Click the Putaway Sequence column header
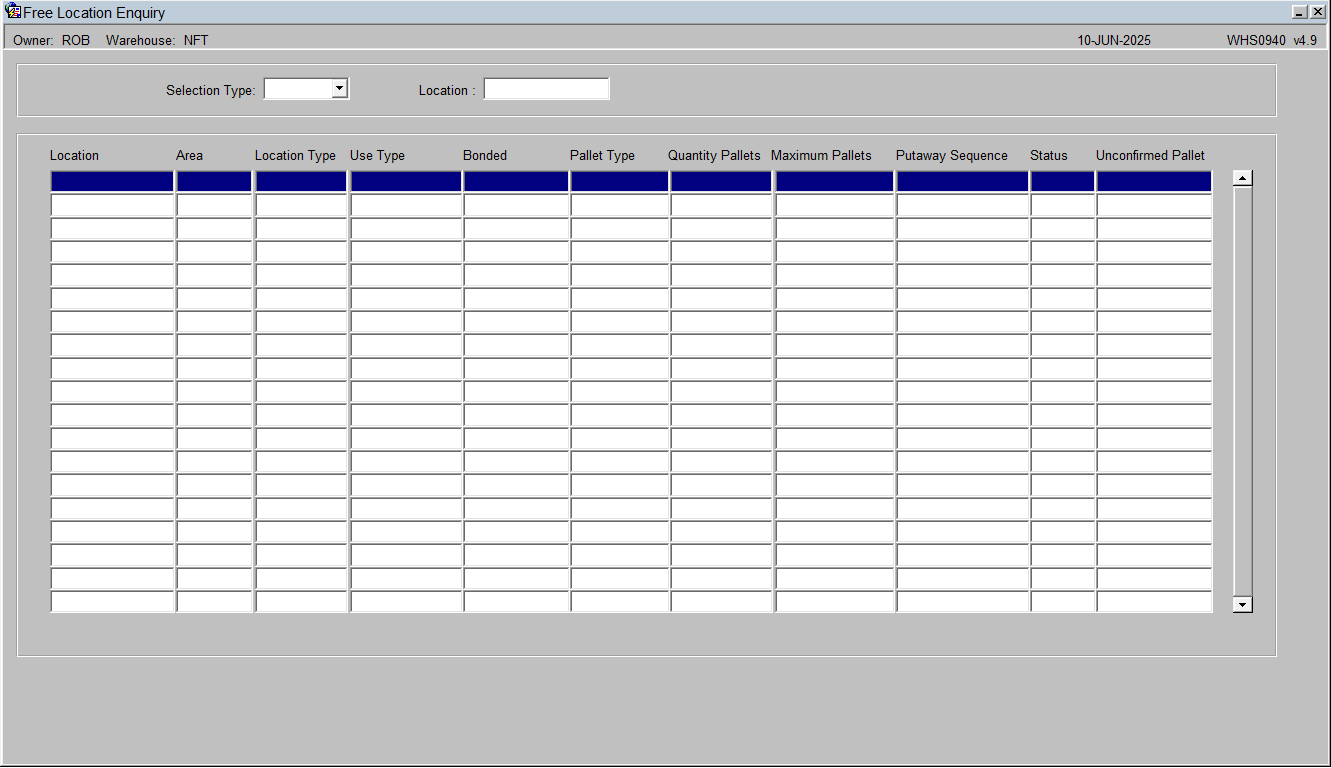Image resolution: width=1331 pixels, height=768 pixels. pos(952,156)
